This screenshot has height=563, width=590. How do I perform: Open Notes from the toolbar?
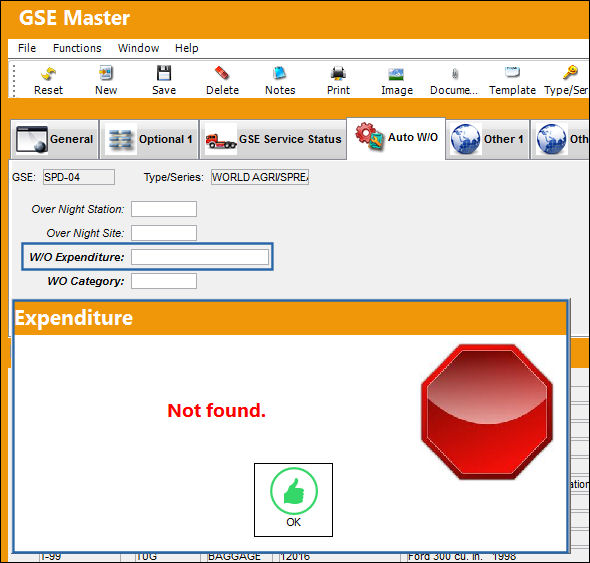280,80
